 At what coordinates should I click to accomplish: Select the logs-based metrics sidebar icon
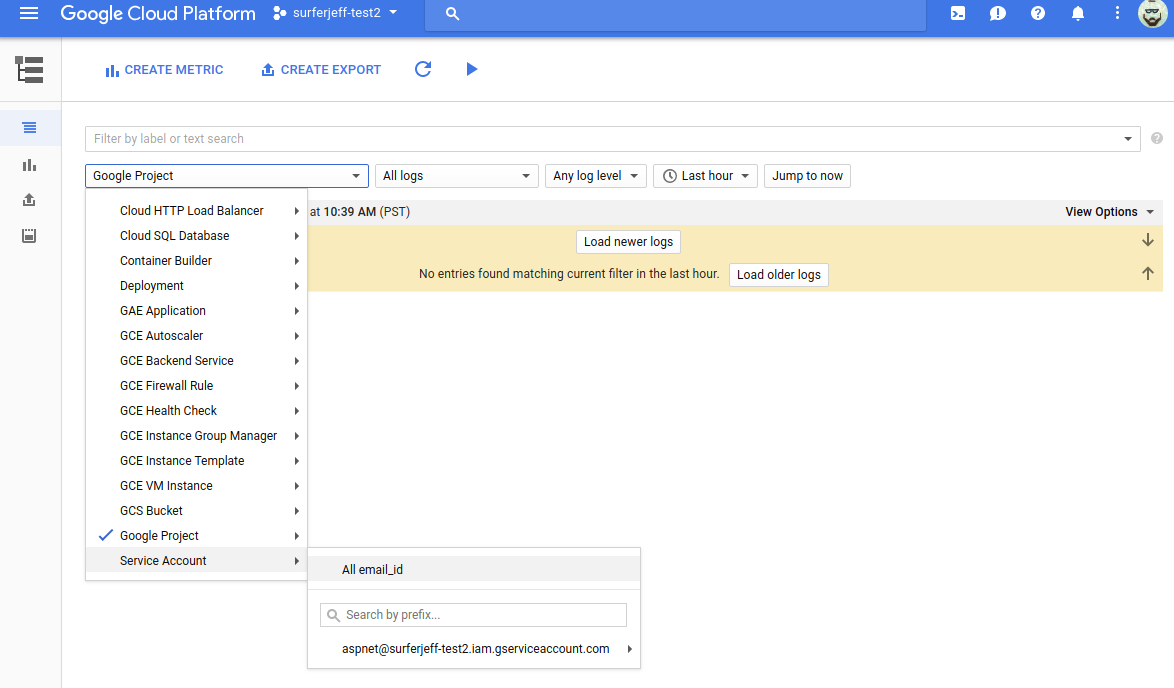pos(30,165)
